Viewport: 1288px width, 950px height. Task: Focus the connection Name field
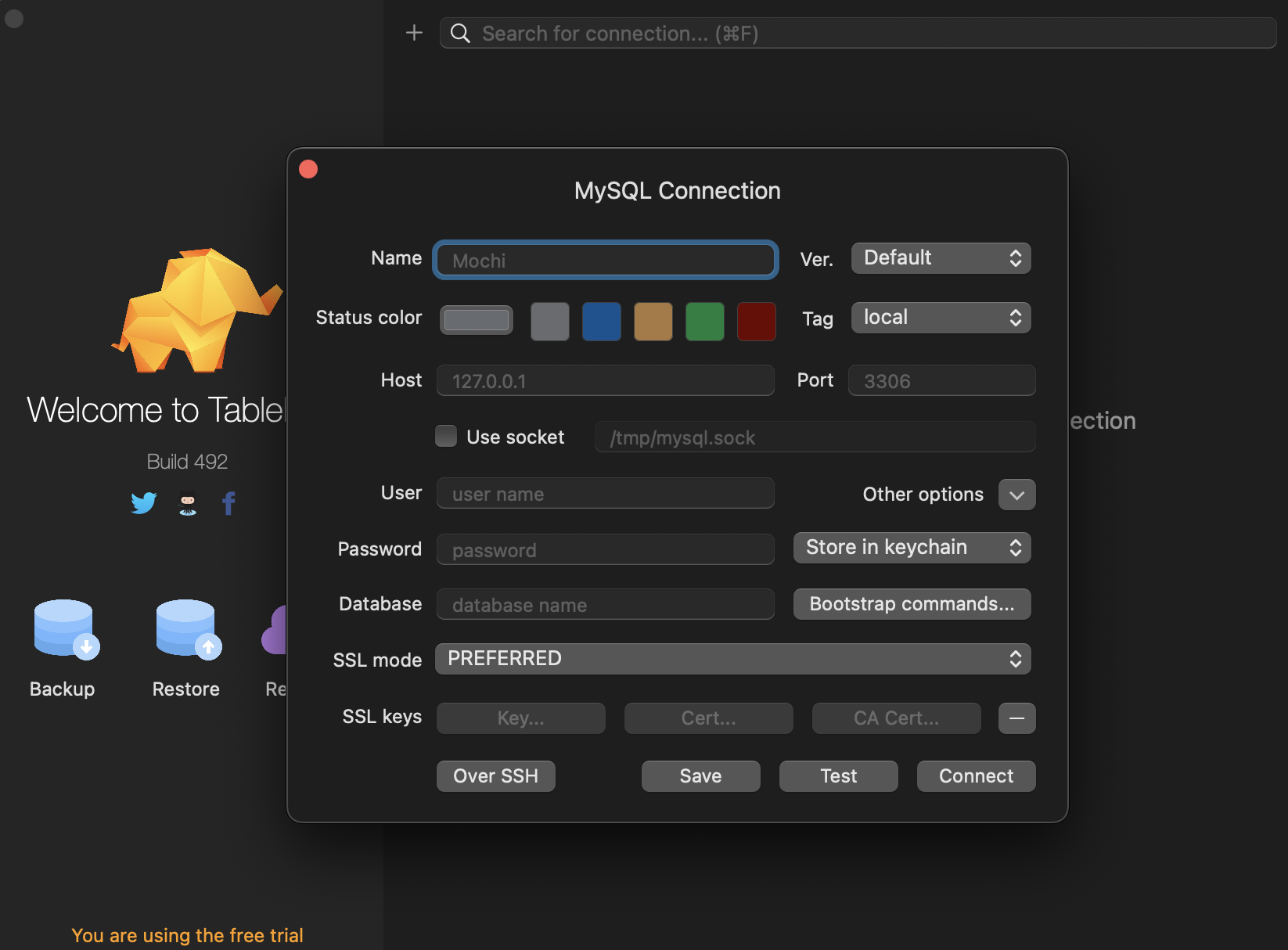coord(606,260)
